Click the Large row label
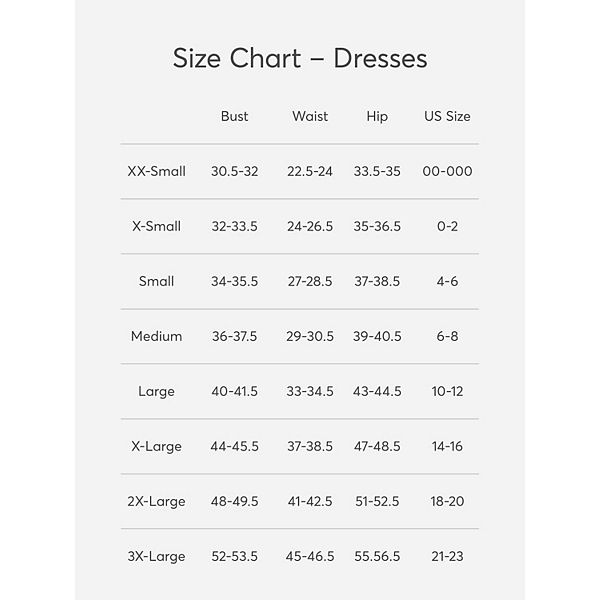 click(157, 392)
